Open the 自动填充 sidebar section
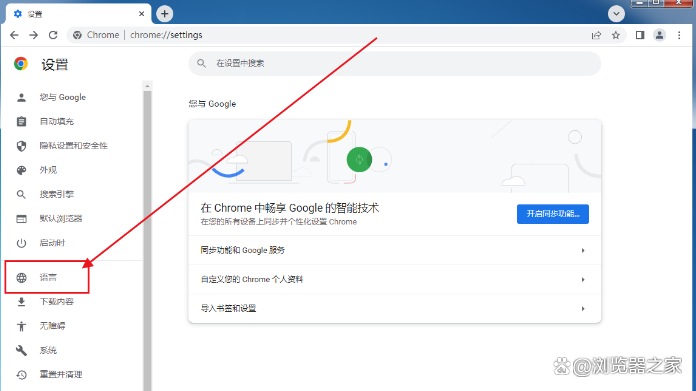Viewport: 696px width, 391px height. click(x=57, y=121)
